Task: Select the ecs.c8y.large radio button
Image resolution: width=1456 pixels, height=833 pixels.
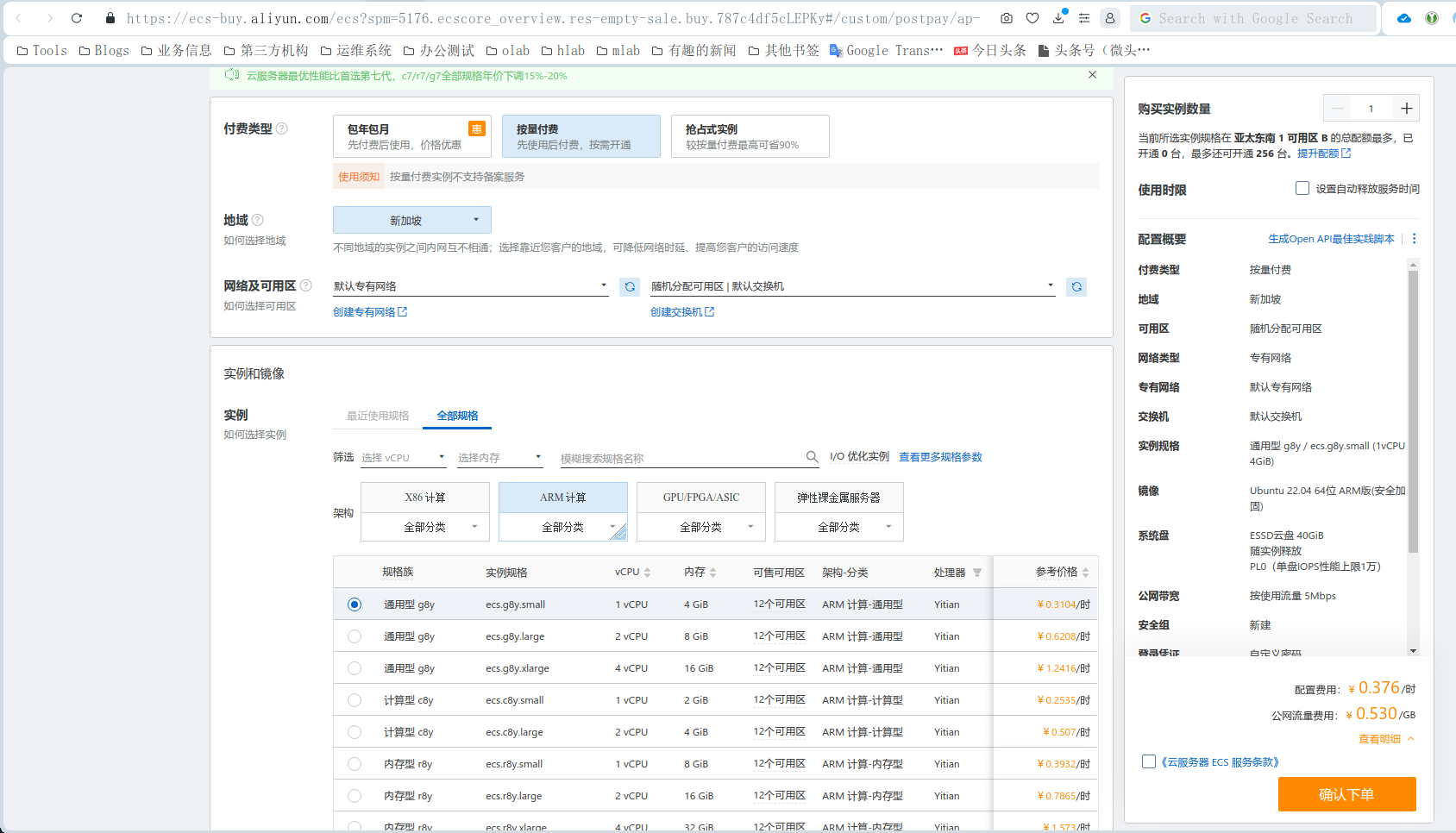Action: click(x=355, y=732)
